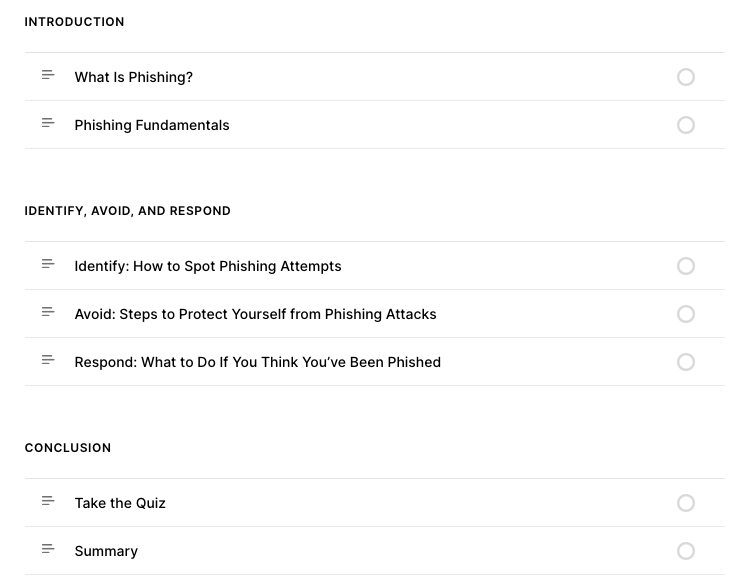Open Avoid: Steps to Protect Yourself lesson
738x588 pixels.
(x=255, y=314)
